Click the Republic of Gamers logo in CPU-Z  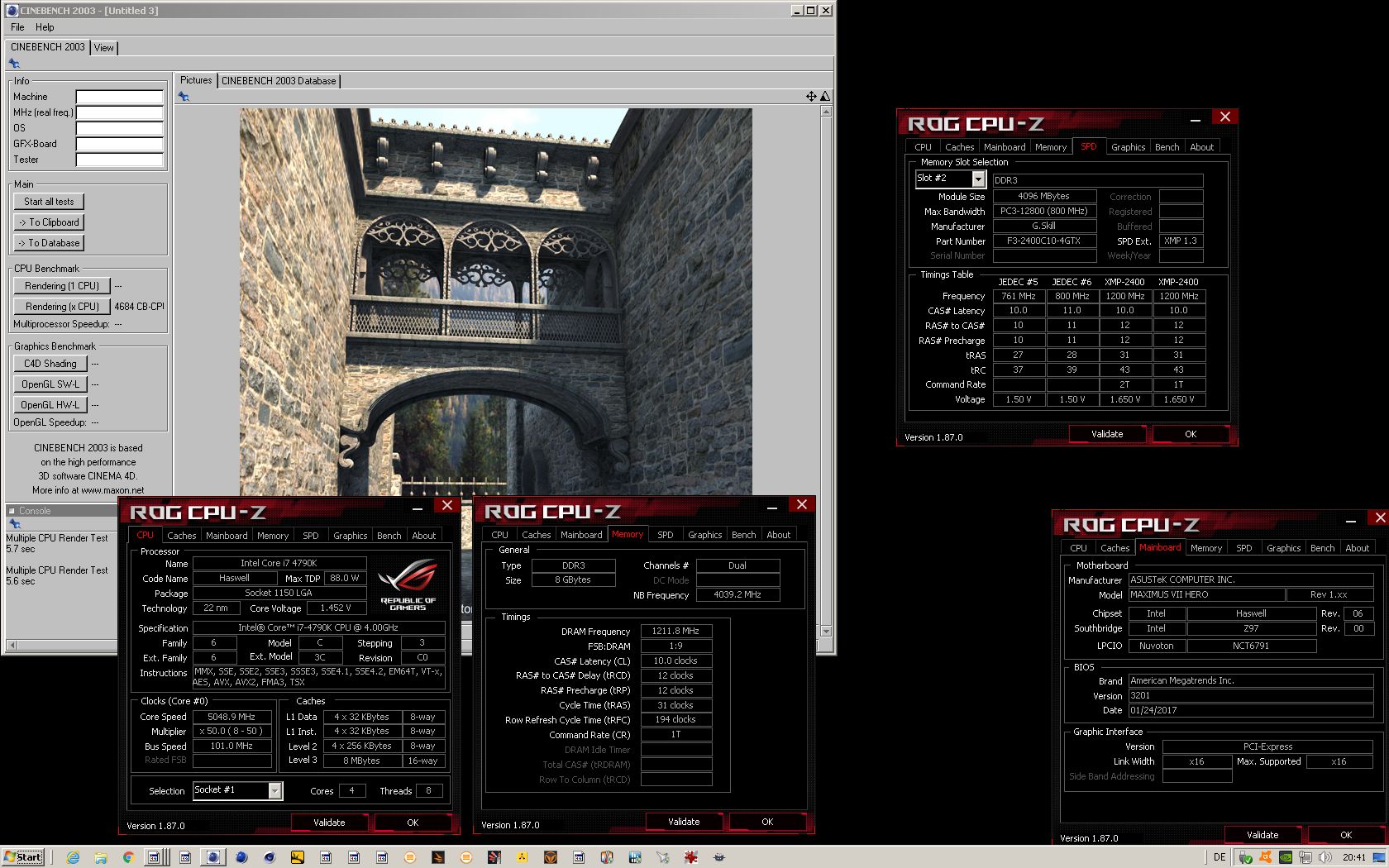(408, 584)
